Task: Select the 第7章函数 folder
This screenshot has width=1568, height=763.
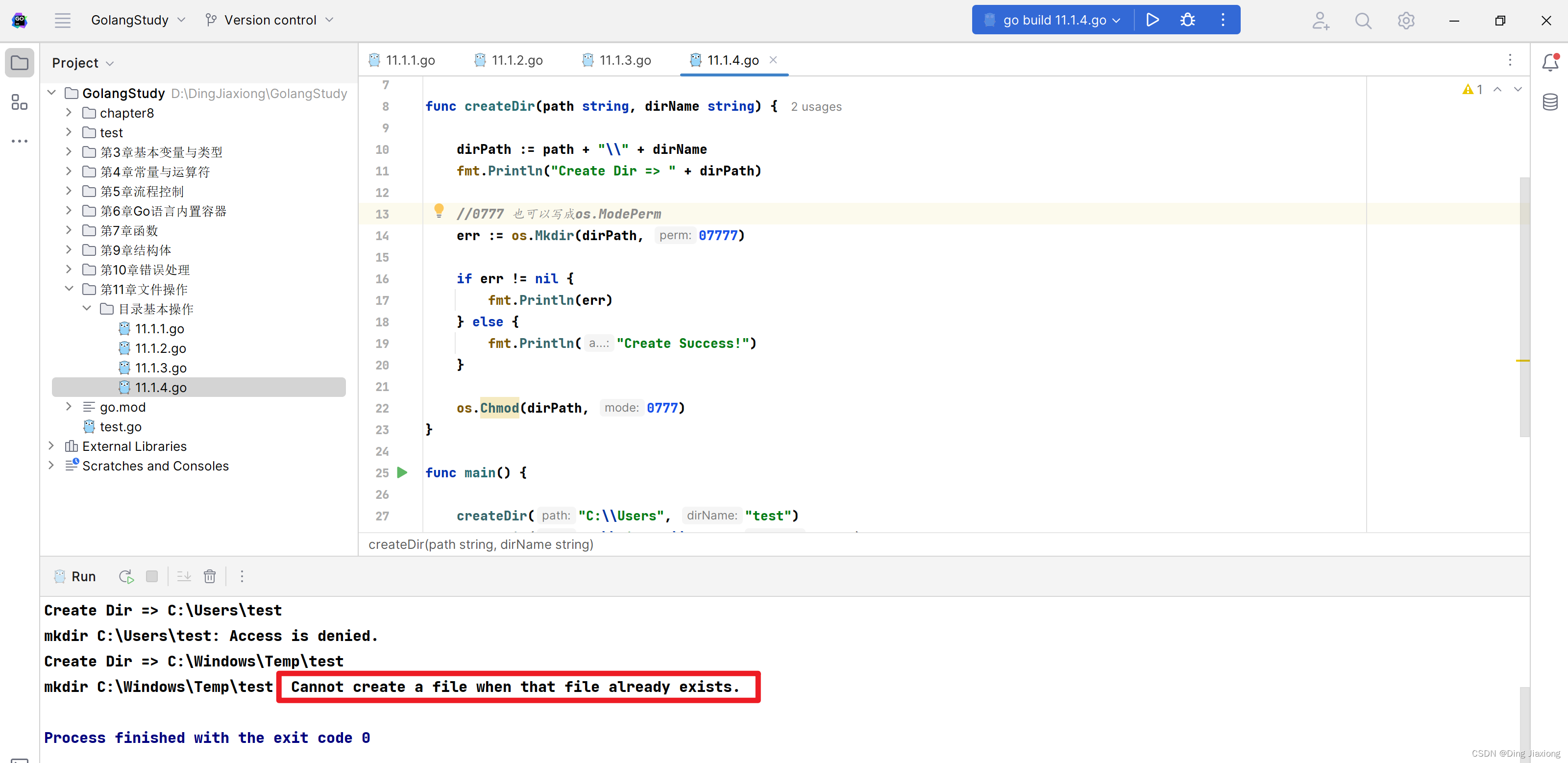Action: click(x=129, y=230)
